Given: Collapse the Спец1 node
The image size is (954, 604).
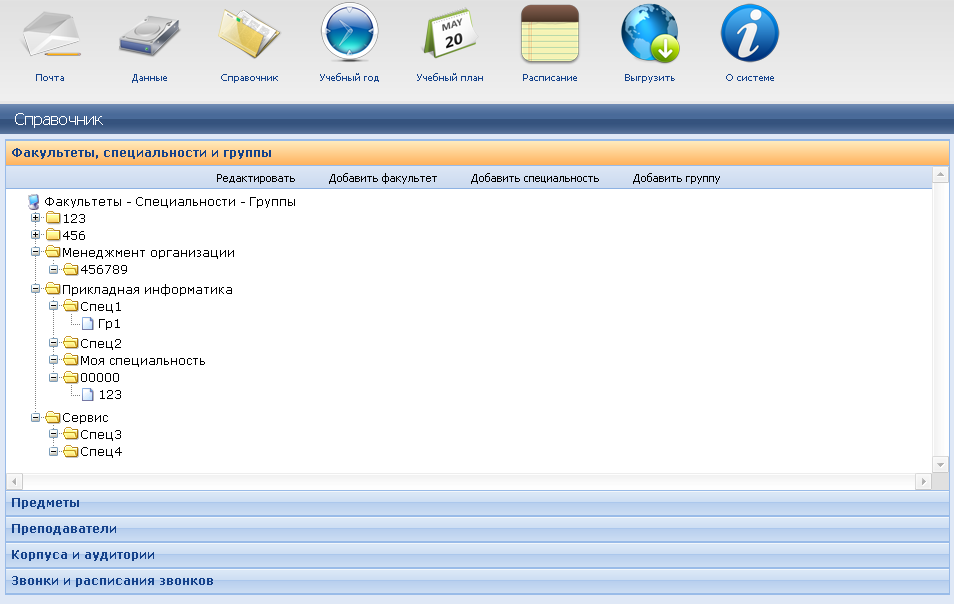Looking at the screenshot, I should pos(54,306).
